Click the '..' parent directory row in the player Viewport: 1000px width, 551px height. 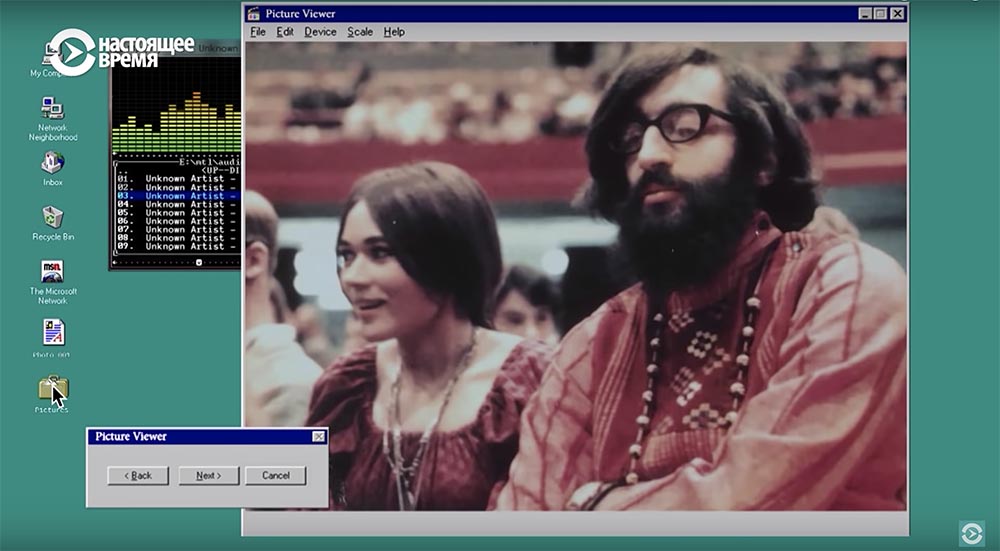[177, 171]
